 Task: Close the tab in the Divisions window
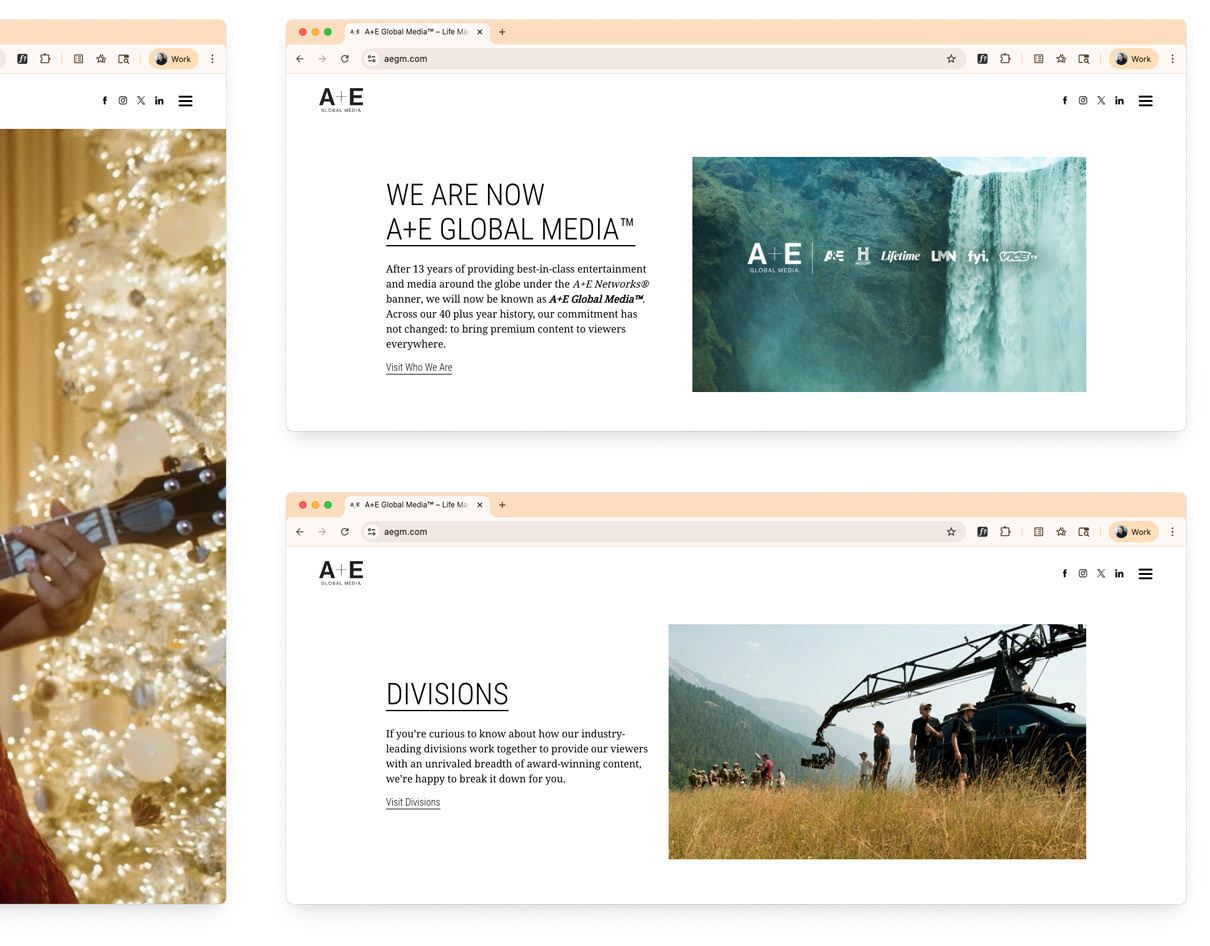tap(480, 505)
